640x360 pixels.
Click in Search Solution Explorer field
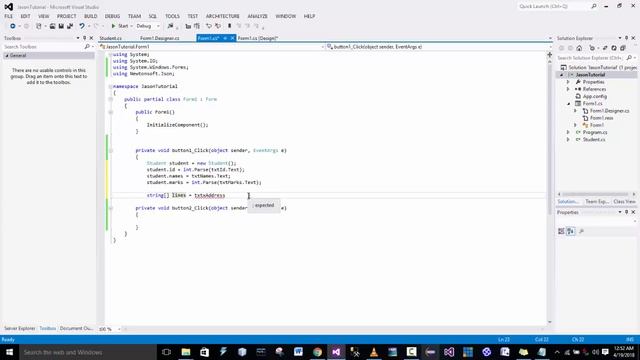coord(591,58)
